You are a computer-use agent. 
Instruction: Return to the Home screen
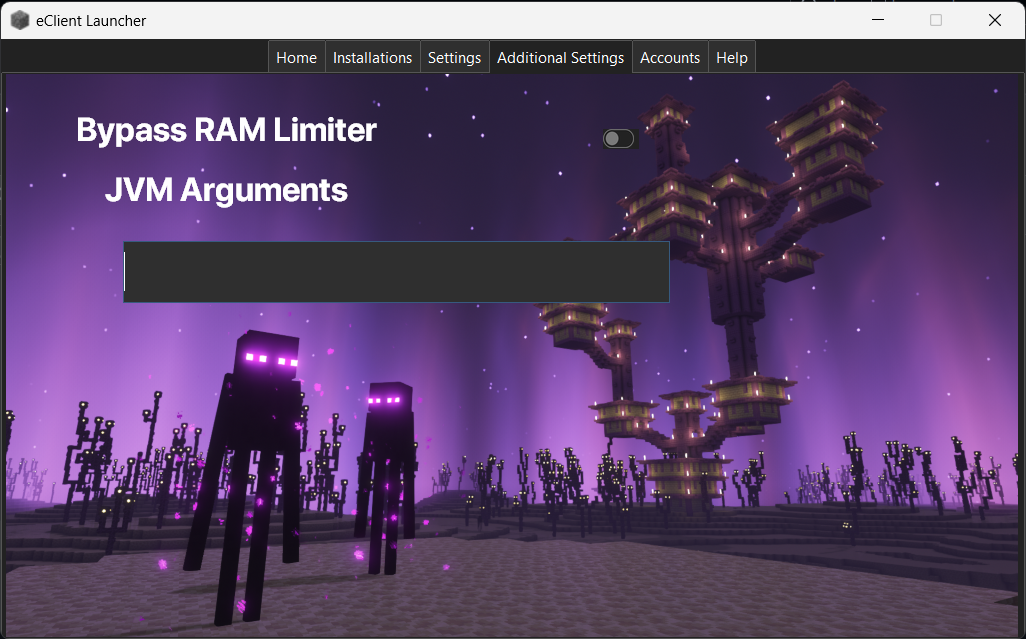296,57
